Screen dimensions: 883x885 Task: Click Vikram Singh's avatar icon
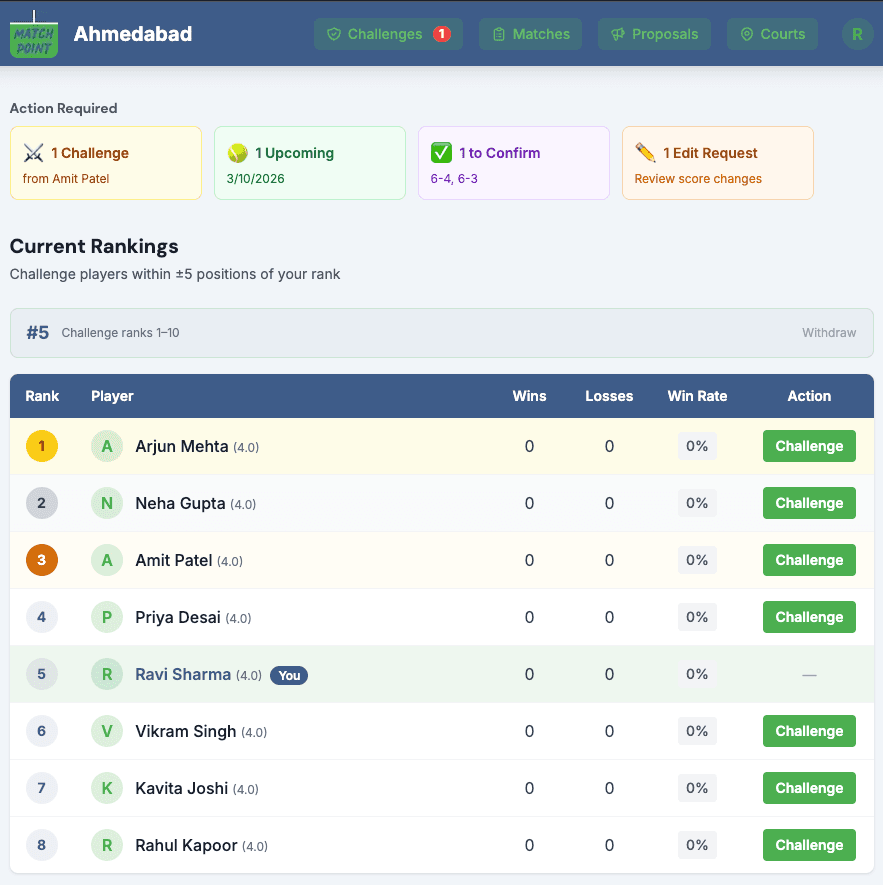pyautogui.click(x=107, y=731)
